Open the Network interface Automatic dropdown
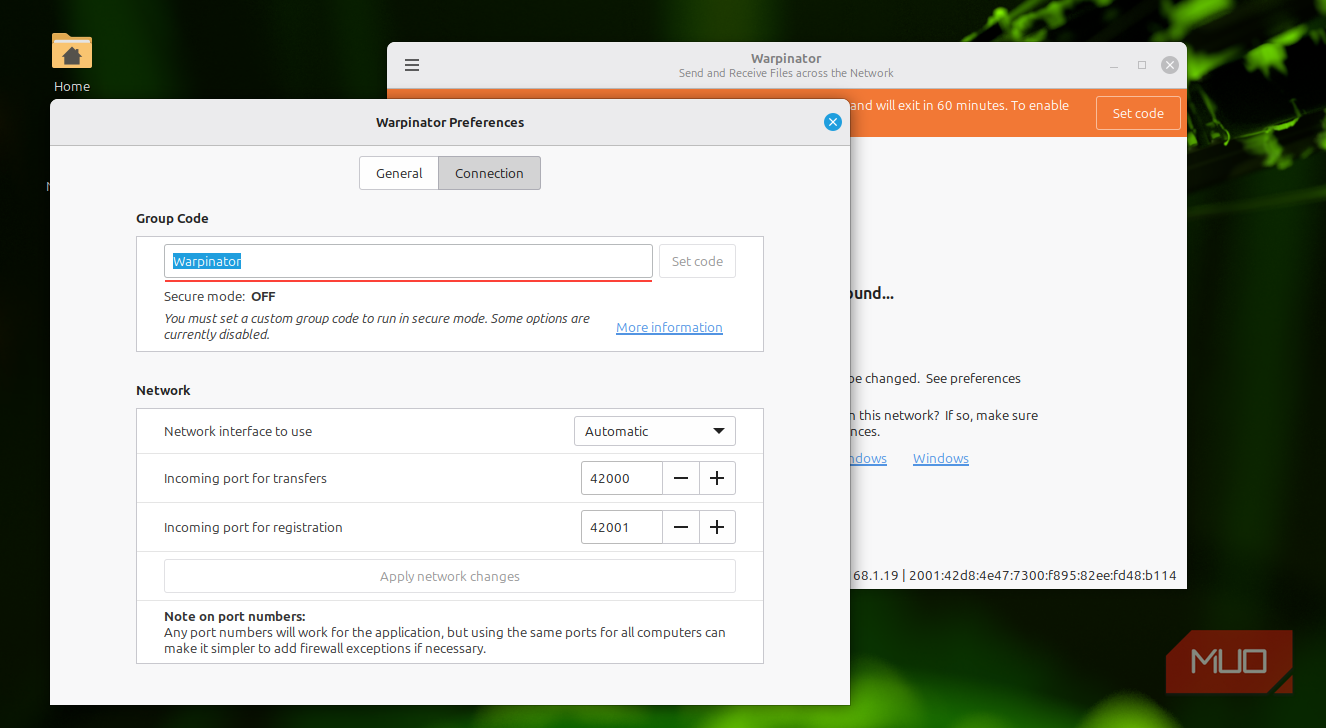This screenshot has height=728, width=1326. click(654, 431)
